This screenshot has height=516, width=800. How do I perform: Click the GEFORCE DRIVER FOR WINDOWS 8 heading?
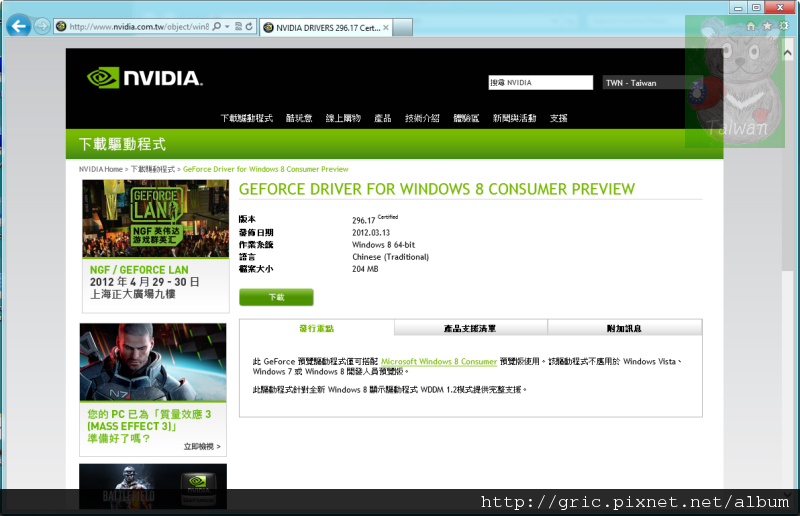click(437, 189)
